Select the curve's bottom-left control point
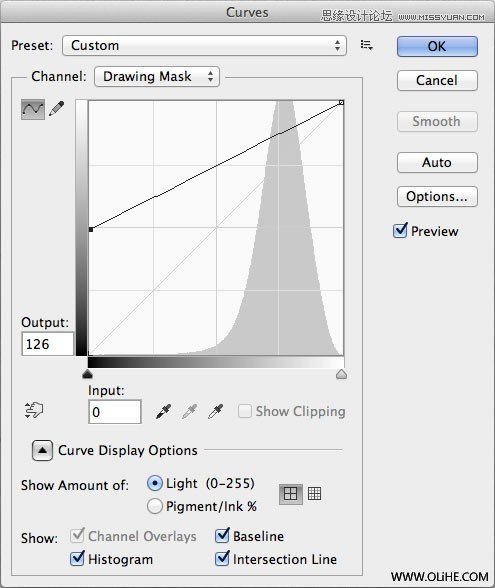The width and height of the screenshot is (495, 588). click(91, 229)
